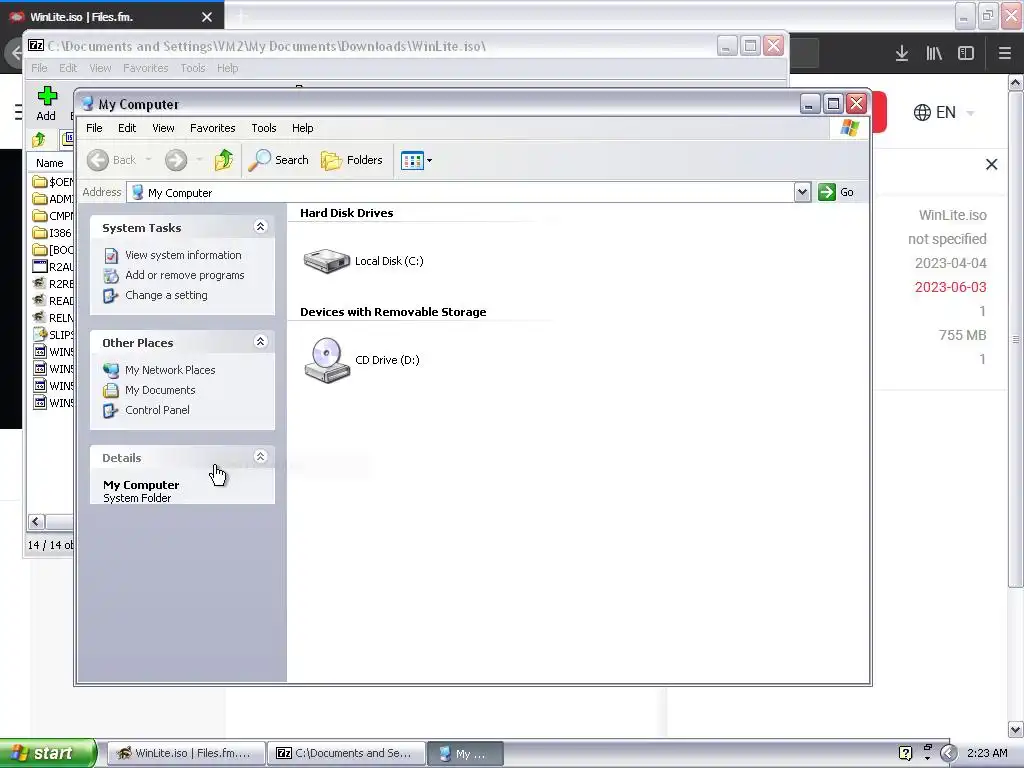Click the 7-Zip horizontal scrollbar left arrow

36,521
